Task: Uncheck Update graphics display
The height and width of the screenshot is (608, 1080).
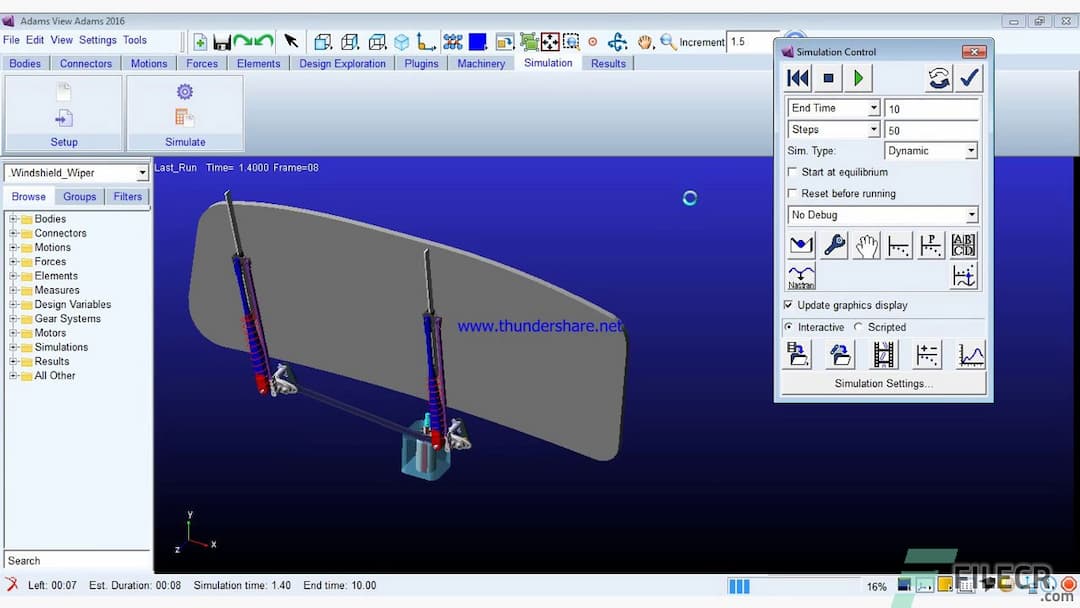Action: coord(788,305)
